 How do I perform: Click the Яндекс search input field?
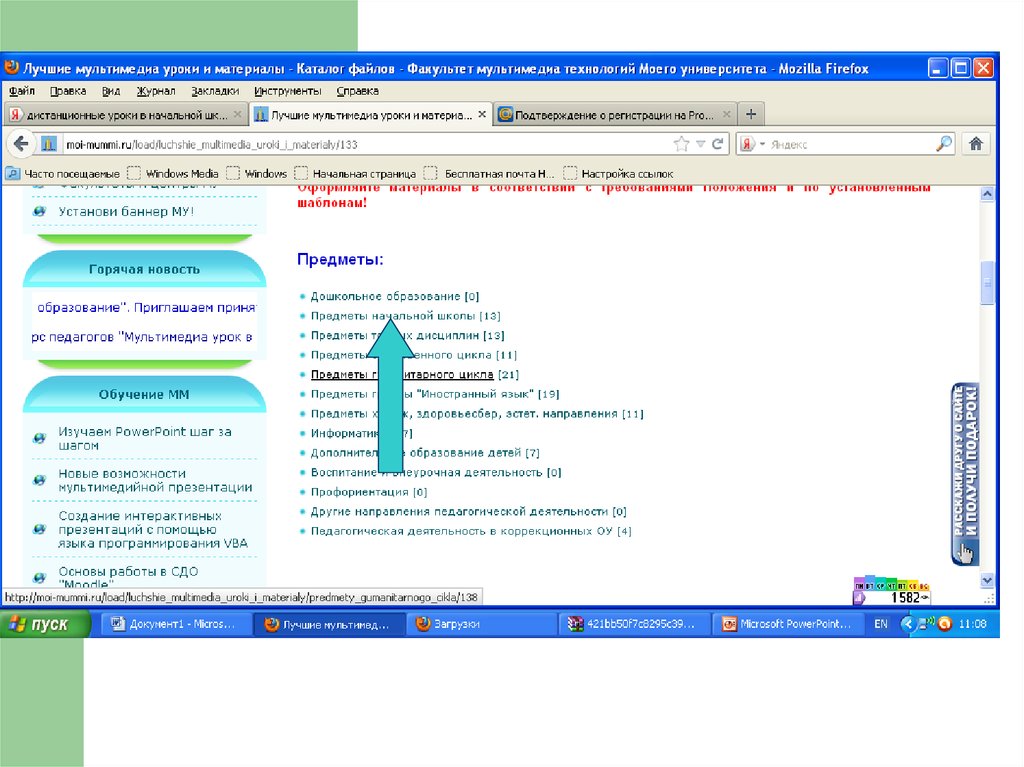(x=850, y=144)
